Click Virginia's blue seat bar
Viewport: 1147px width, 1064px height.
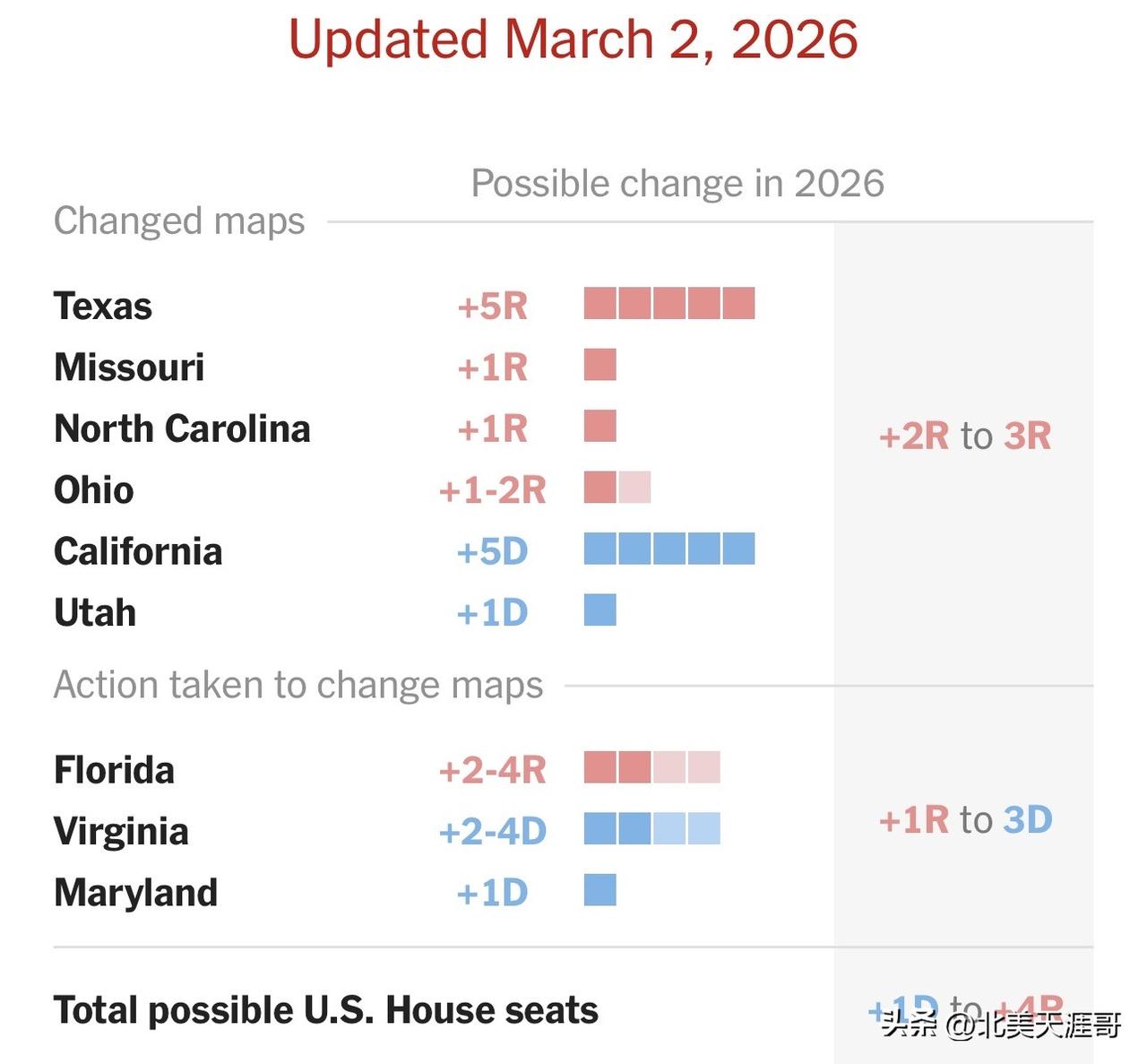(651, 828)
